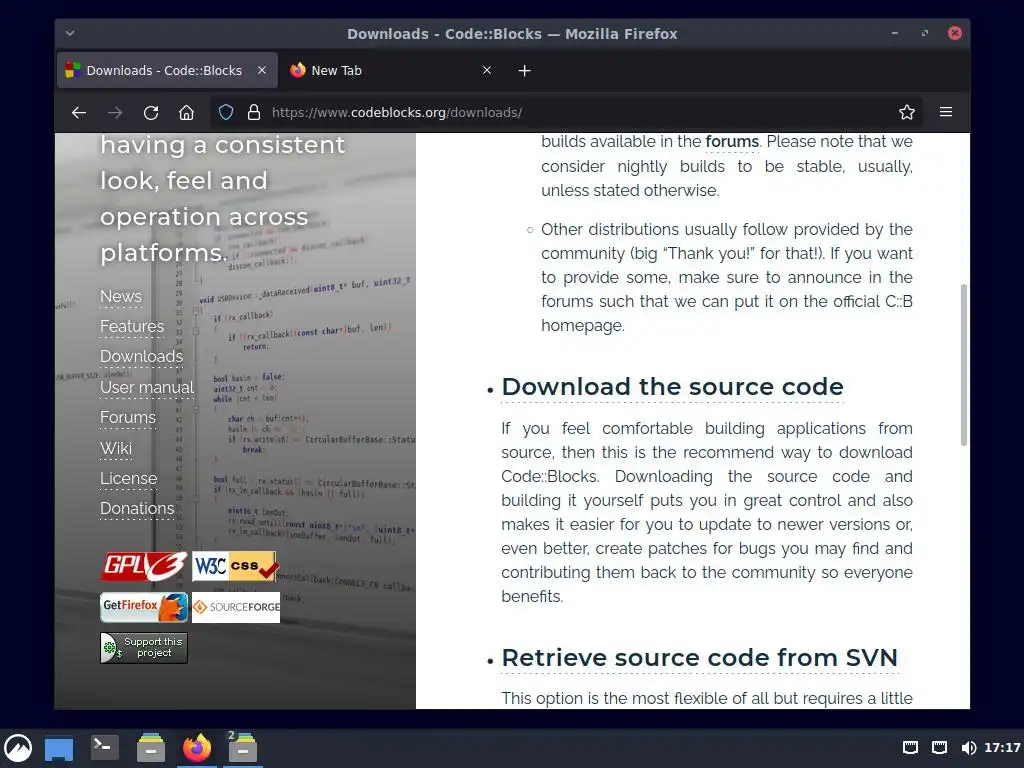Click the SourceForge badge

(236, 607)
